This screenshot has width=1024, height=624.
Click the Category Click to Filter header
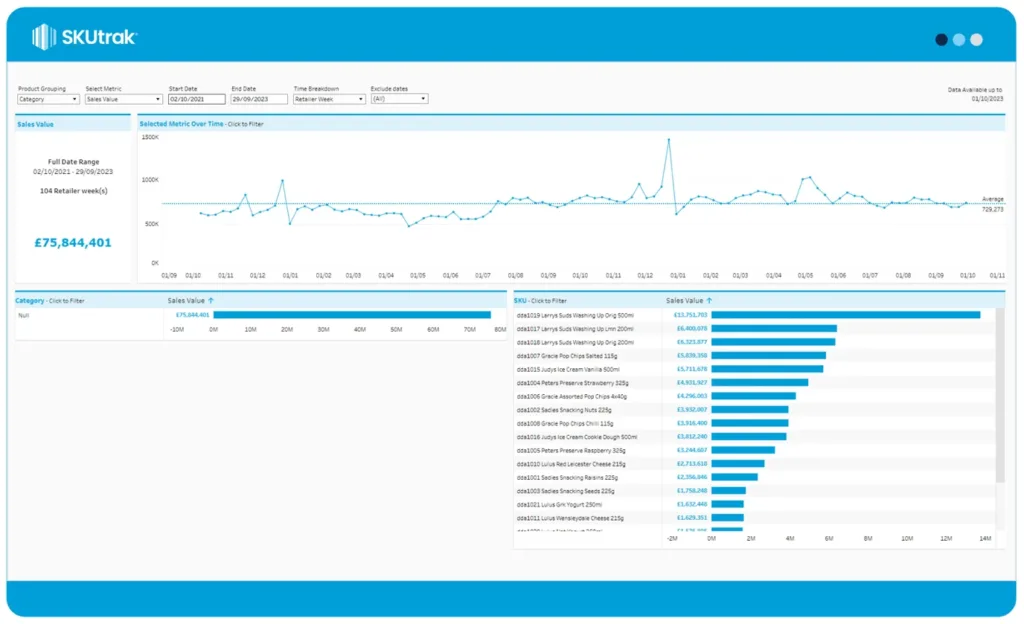(x=50, y=301)
